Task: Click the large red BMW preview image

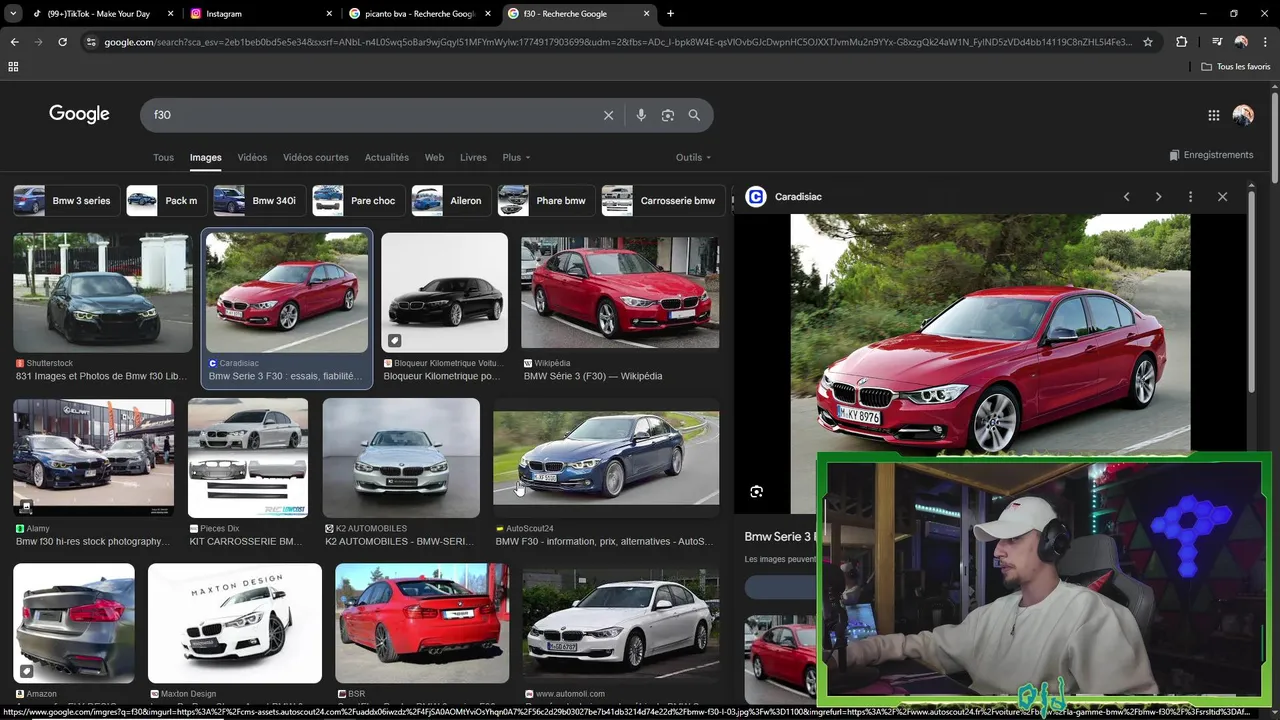Action: 990,334
